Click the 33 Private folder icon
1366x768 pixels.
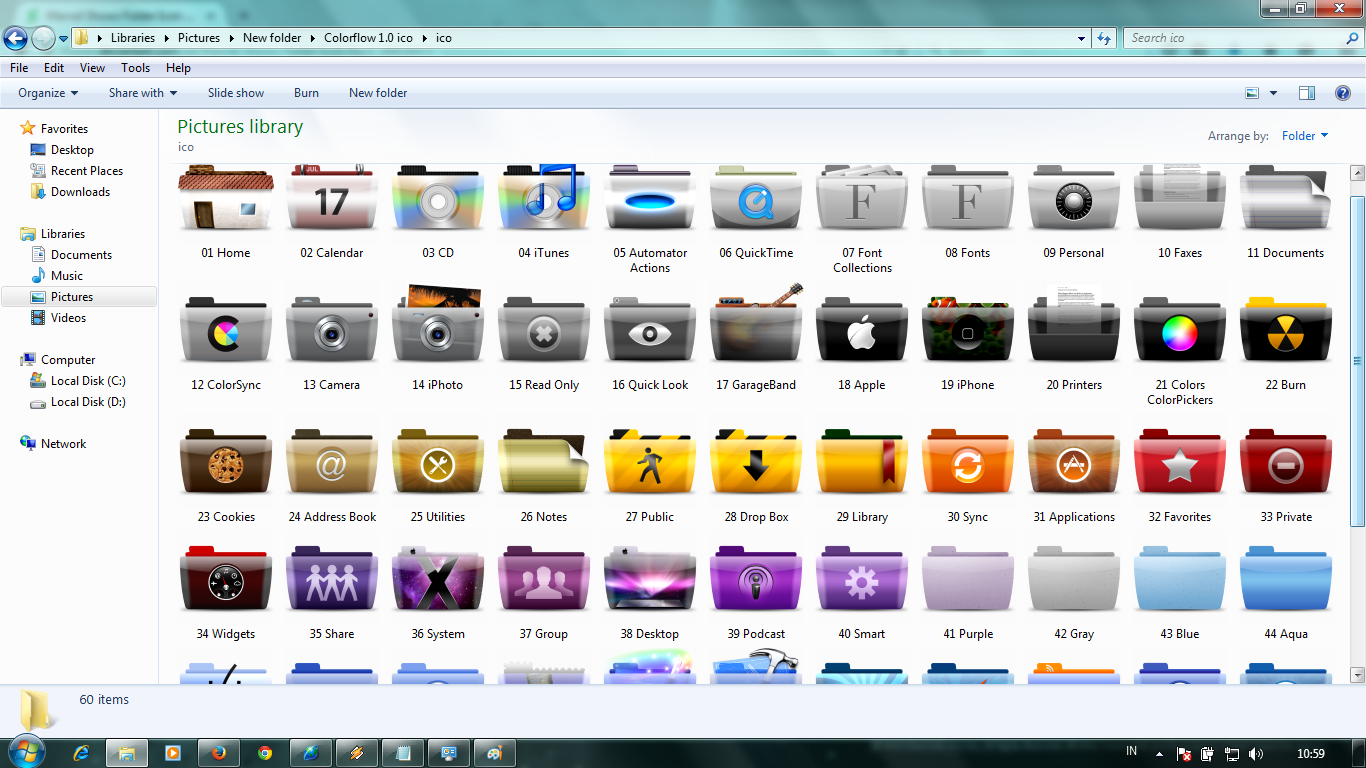point(1286,463)
